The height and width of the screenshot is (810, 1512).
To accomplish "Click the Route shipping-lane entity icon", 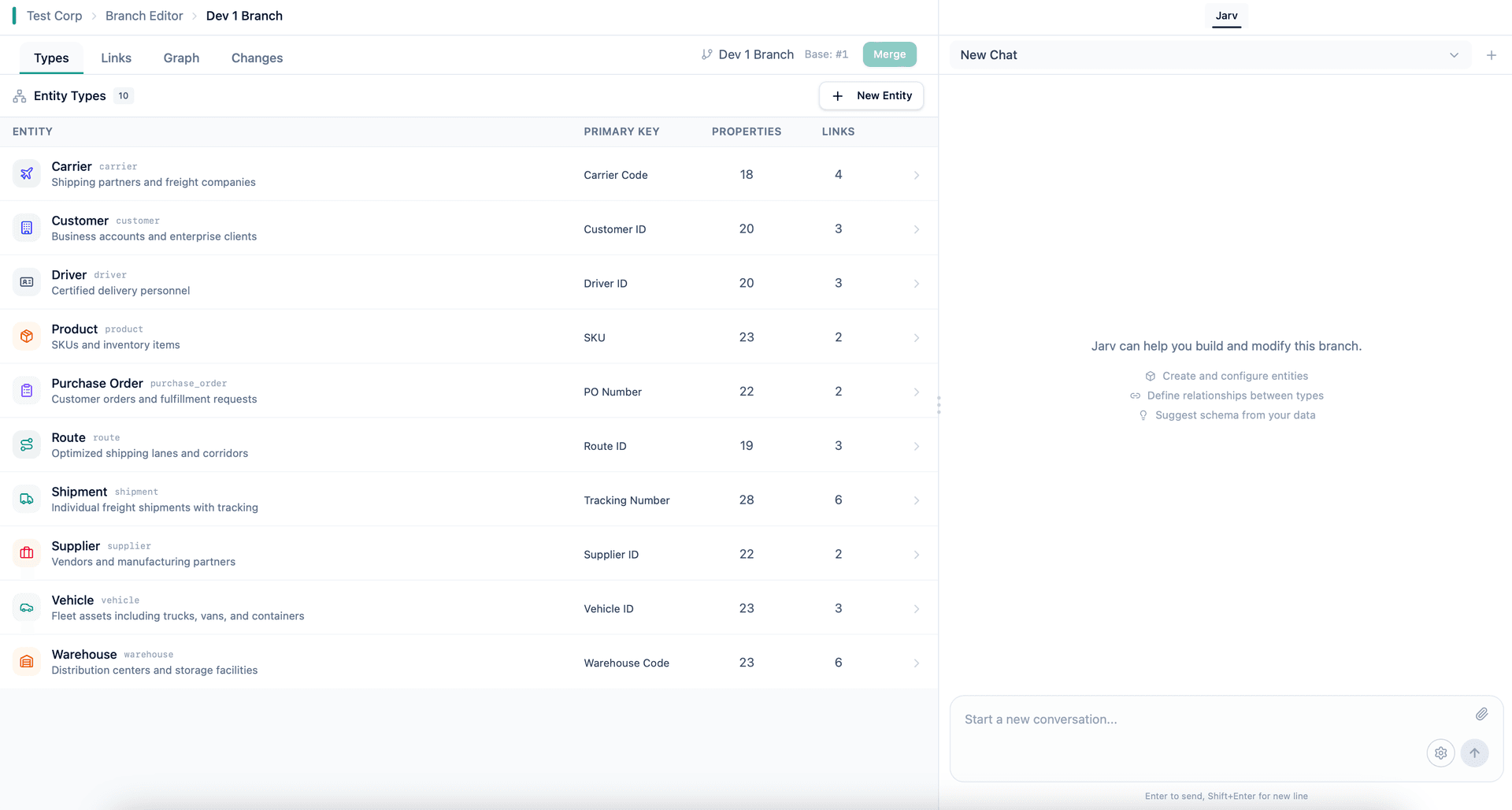I will click(26, 444).
